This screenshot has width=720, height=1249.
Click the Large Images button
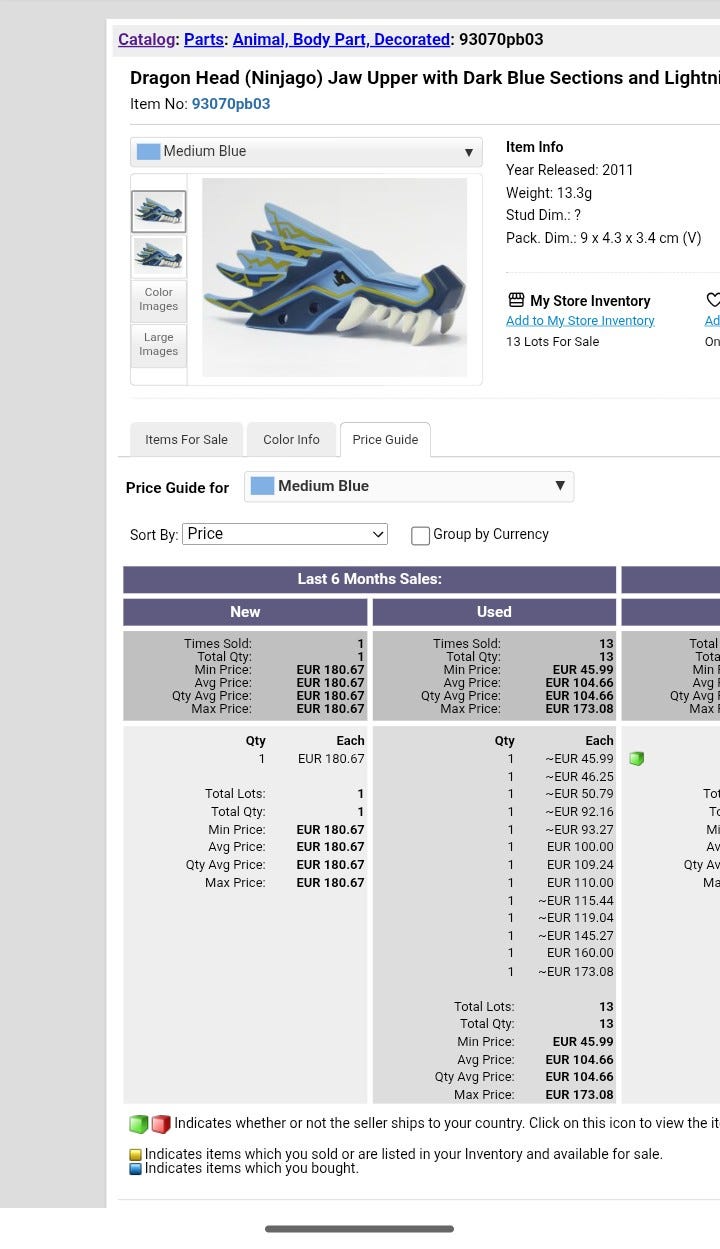pyautogui.click(x=159, y=345)
